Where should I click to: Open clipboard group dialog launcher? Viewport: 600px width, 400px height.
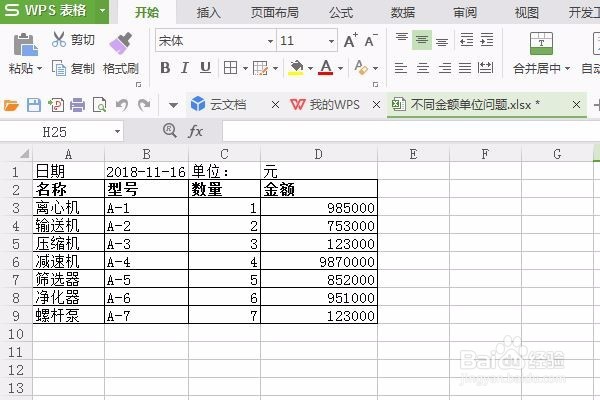(139, 85)
